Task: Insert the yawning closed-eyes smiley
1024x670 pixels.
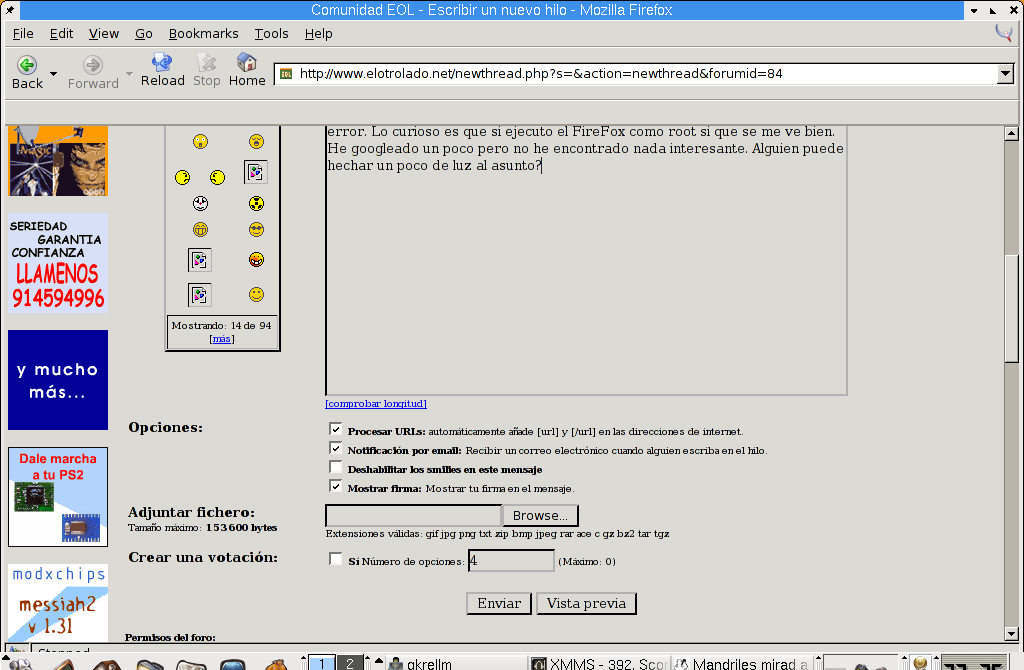Action: [256, 142]
